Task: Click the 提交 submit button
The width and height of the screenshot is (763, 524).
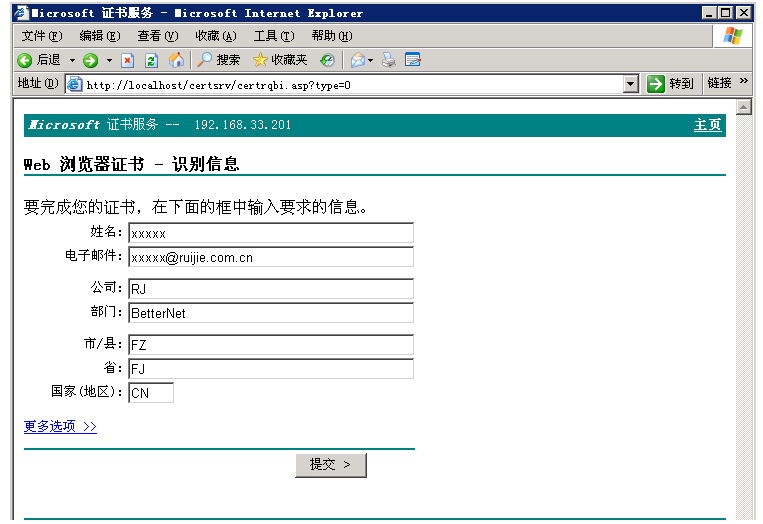Action: coord(330,465)
